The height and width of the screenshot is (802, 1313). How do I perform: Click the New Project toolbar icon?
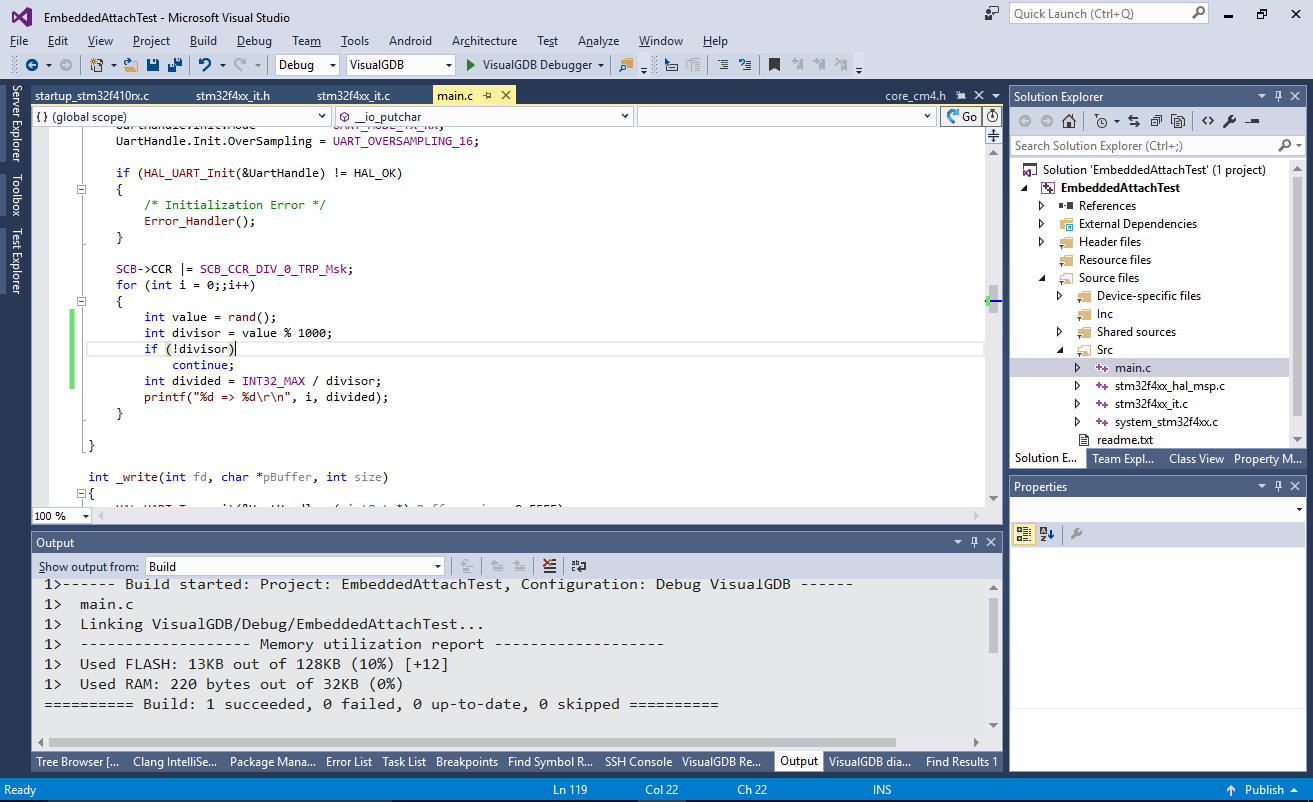click(97, 65)
